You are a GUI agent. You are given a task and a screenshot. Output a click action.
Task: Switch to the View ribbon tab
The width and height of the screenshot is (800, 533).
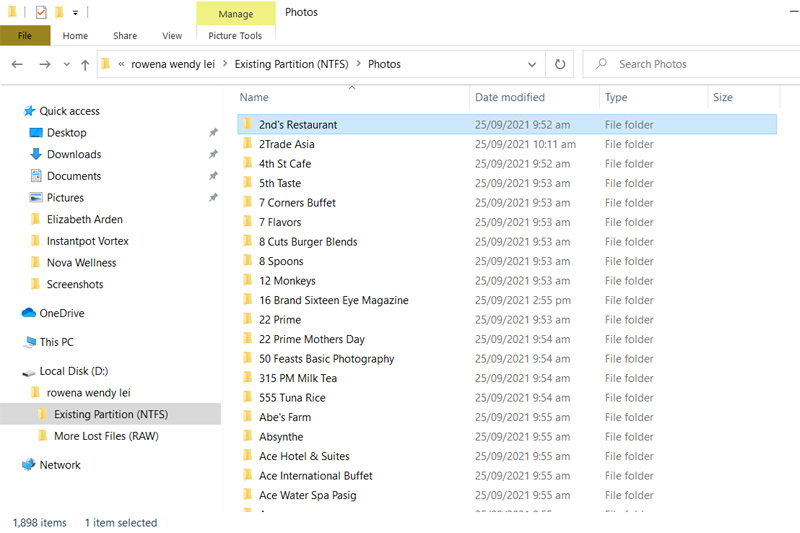(x=172, y=36)
